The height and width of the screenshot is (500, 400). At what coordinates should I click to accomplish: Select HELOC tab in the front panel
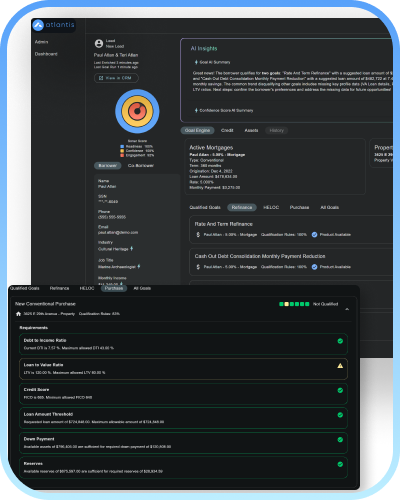point(87,288)
